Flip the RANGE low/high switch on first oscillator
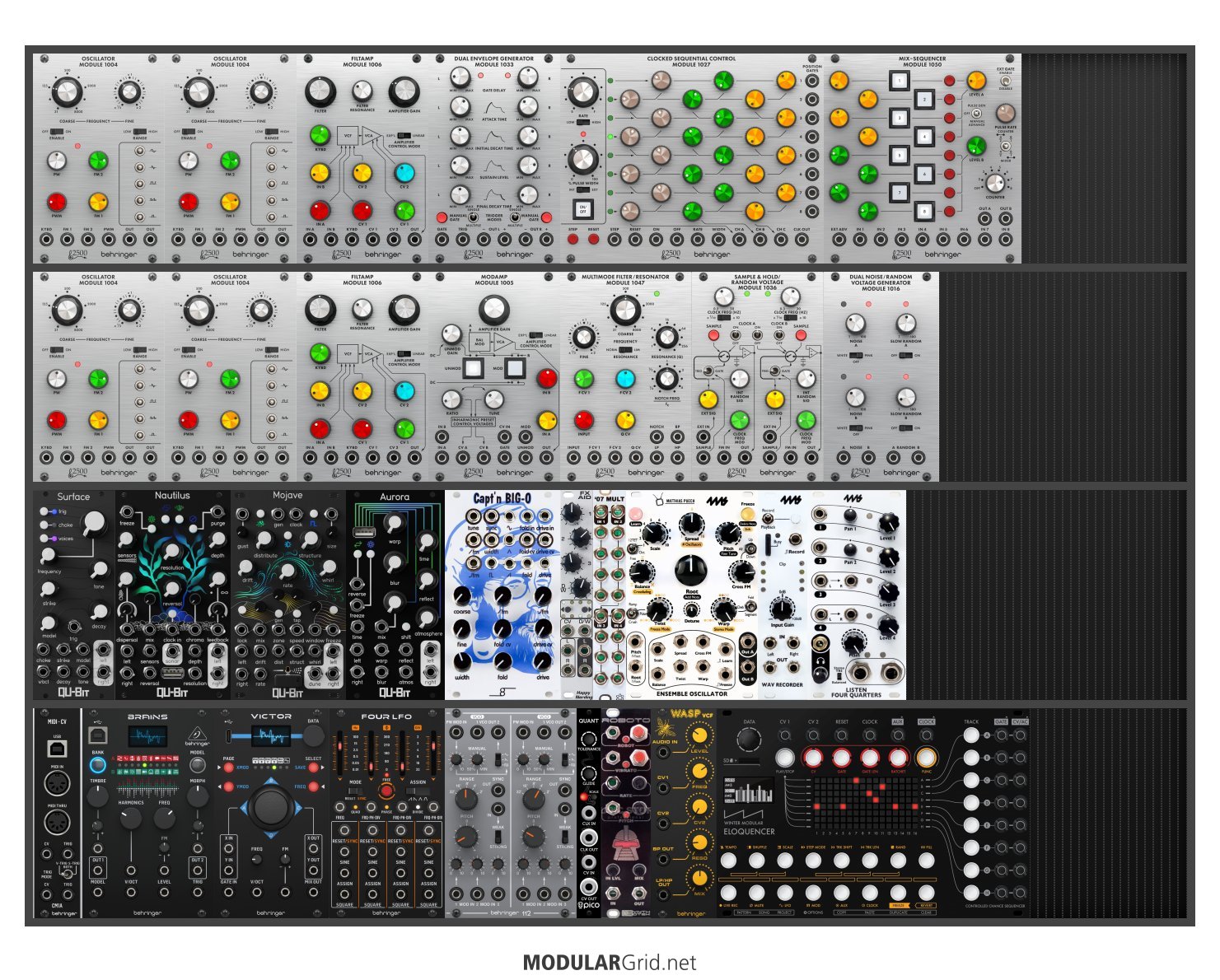Viewport: 1220px width, 980px height. 140,132
